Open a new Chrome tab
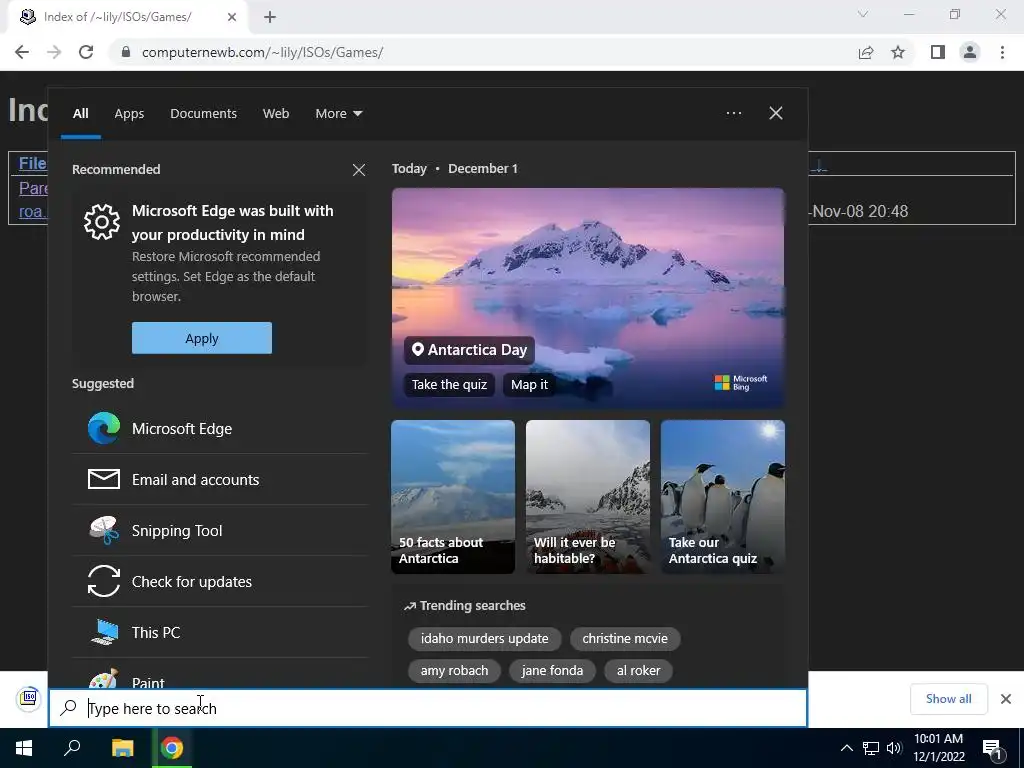This screenshot has height=768, width=1024. point(270,17)
